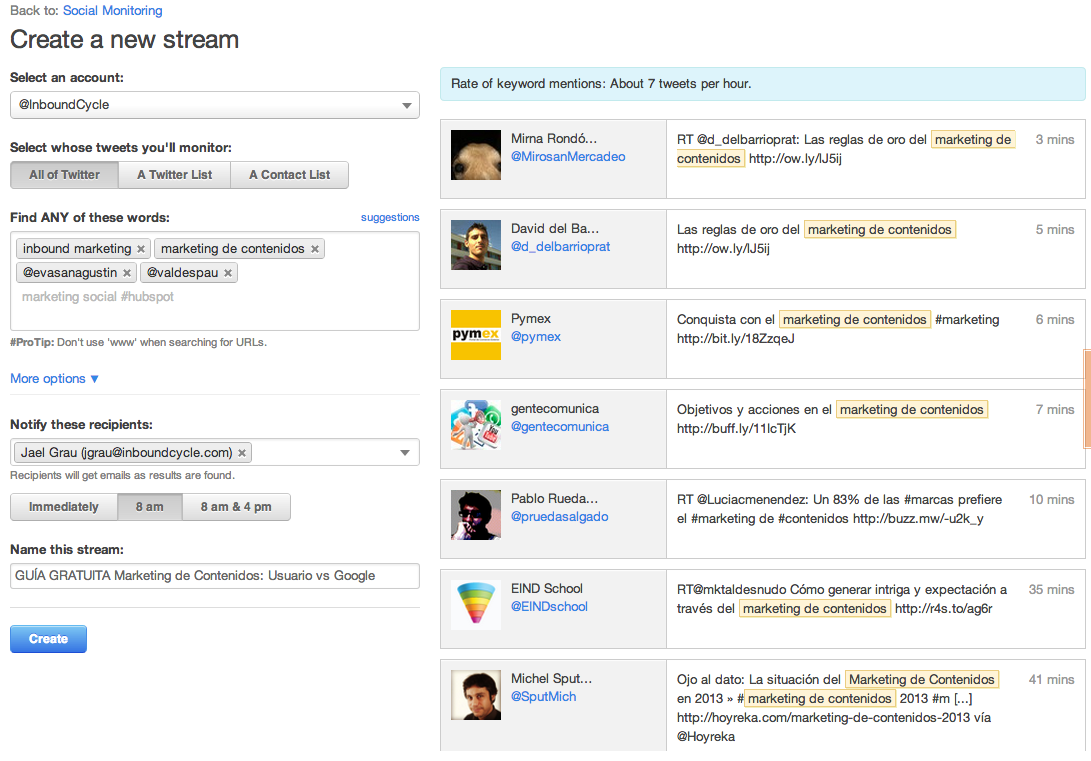Remove the '@evasanagustin' keyword tag
1091x761 pixels.
click(127, 273)
